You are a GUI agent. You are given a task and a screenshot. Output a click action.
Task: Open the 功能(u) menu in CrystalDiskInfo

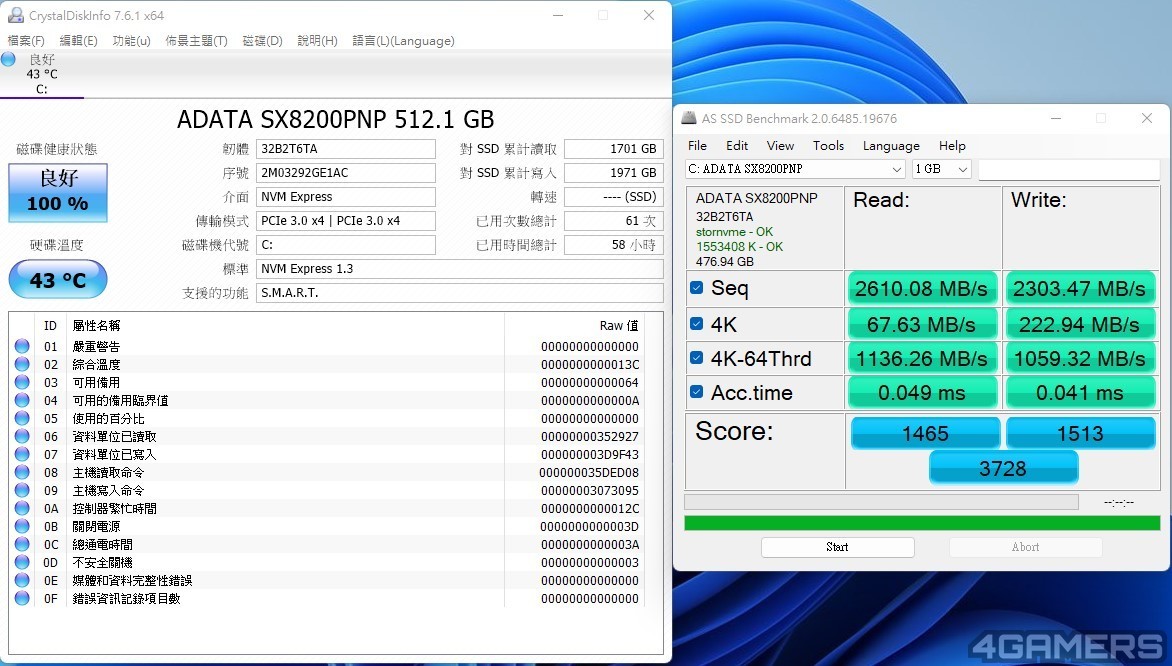pos(132,40)
